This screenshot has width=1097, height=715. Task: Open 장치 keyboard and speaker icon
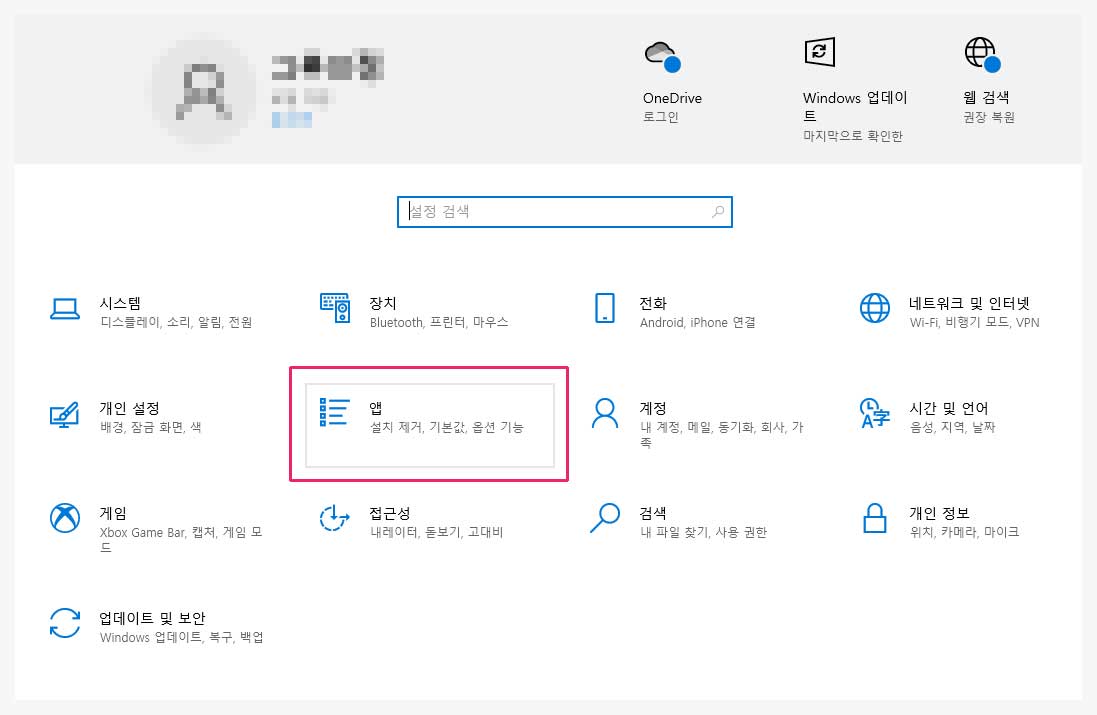334,308
